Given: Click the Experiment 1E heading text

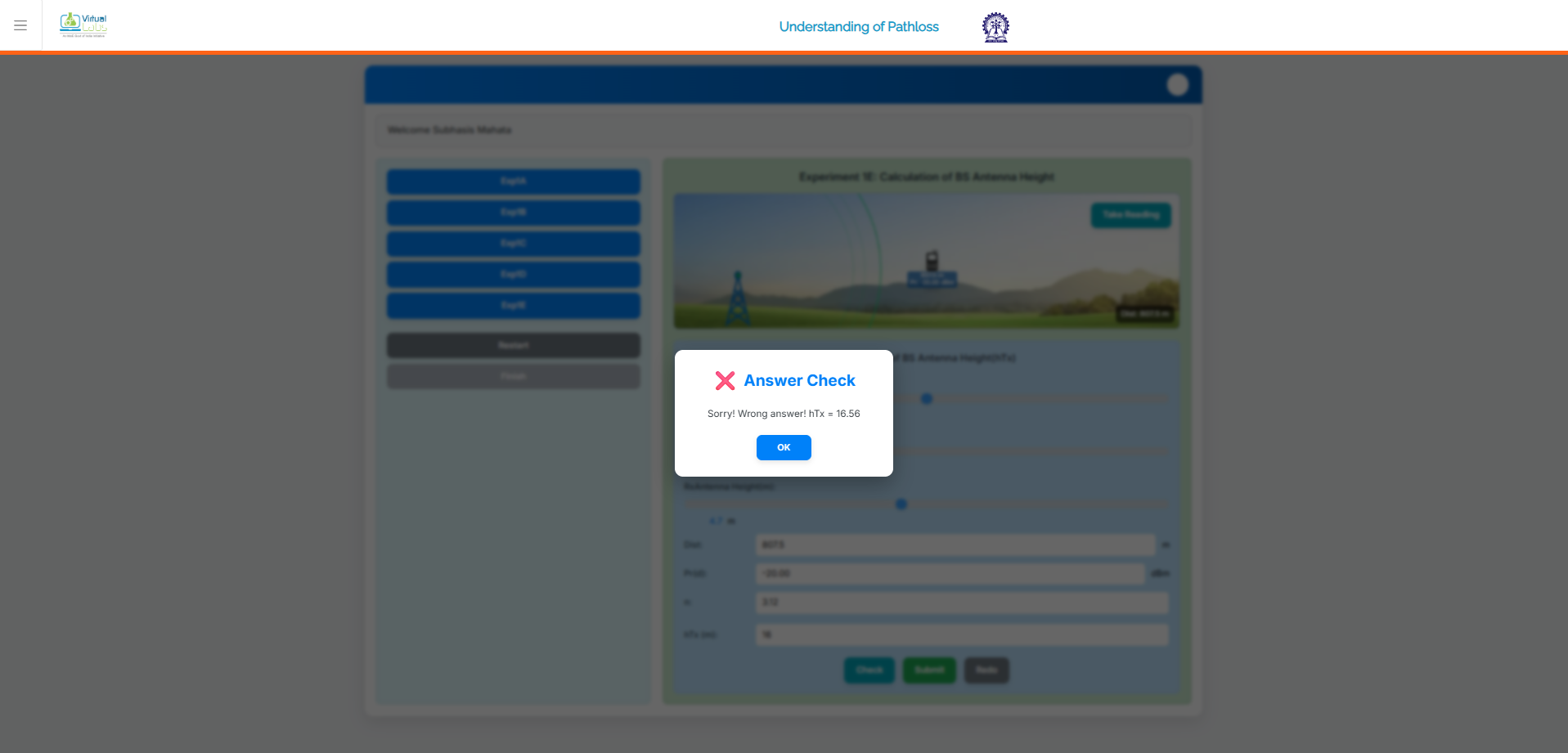Looking at the screenshot, I should click(927, 177).
